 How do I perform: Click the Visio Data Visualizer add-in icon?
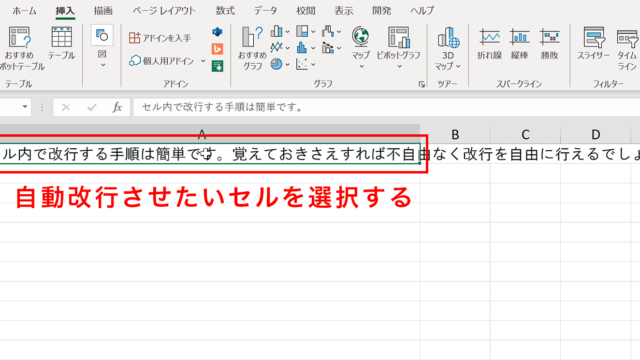tap(217, 32)
